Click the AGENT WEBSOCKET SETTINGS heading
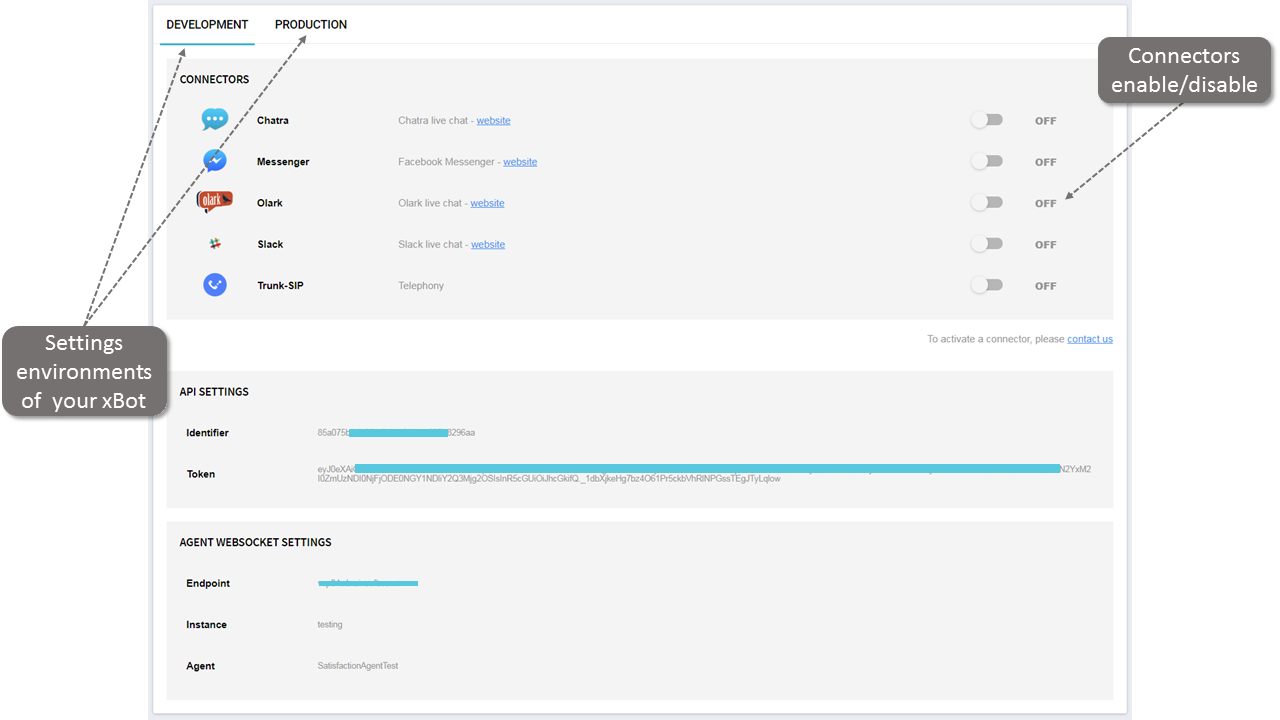This screenshot has width=1280, height=720. pyautogui.click(x=255, y=542)
